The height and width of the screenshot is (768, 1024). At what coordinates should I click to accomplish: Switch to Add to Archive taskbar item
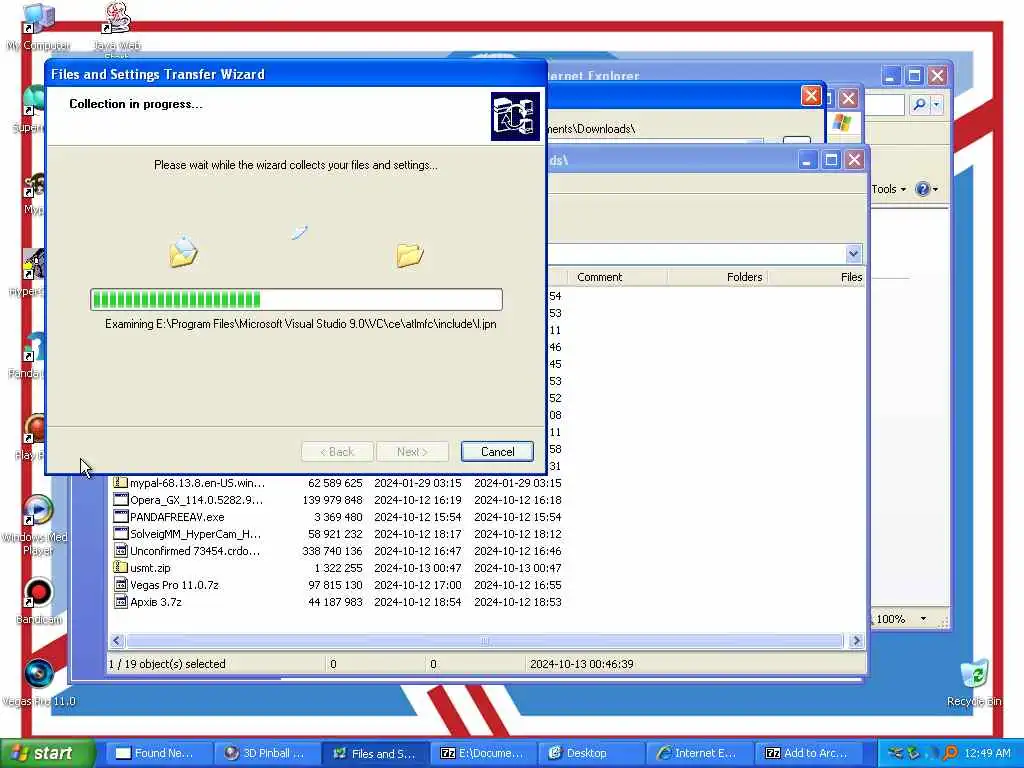point(809,753)
